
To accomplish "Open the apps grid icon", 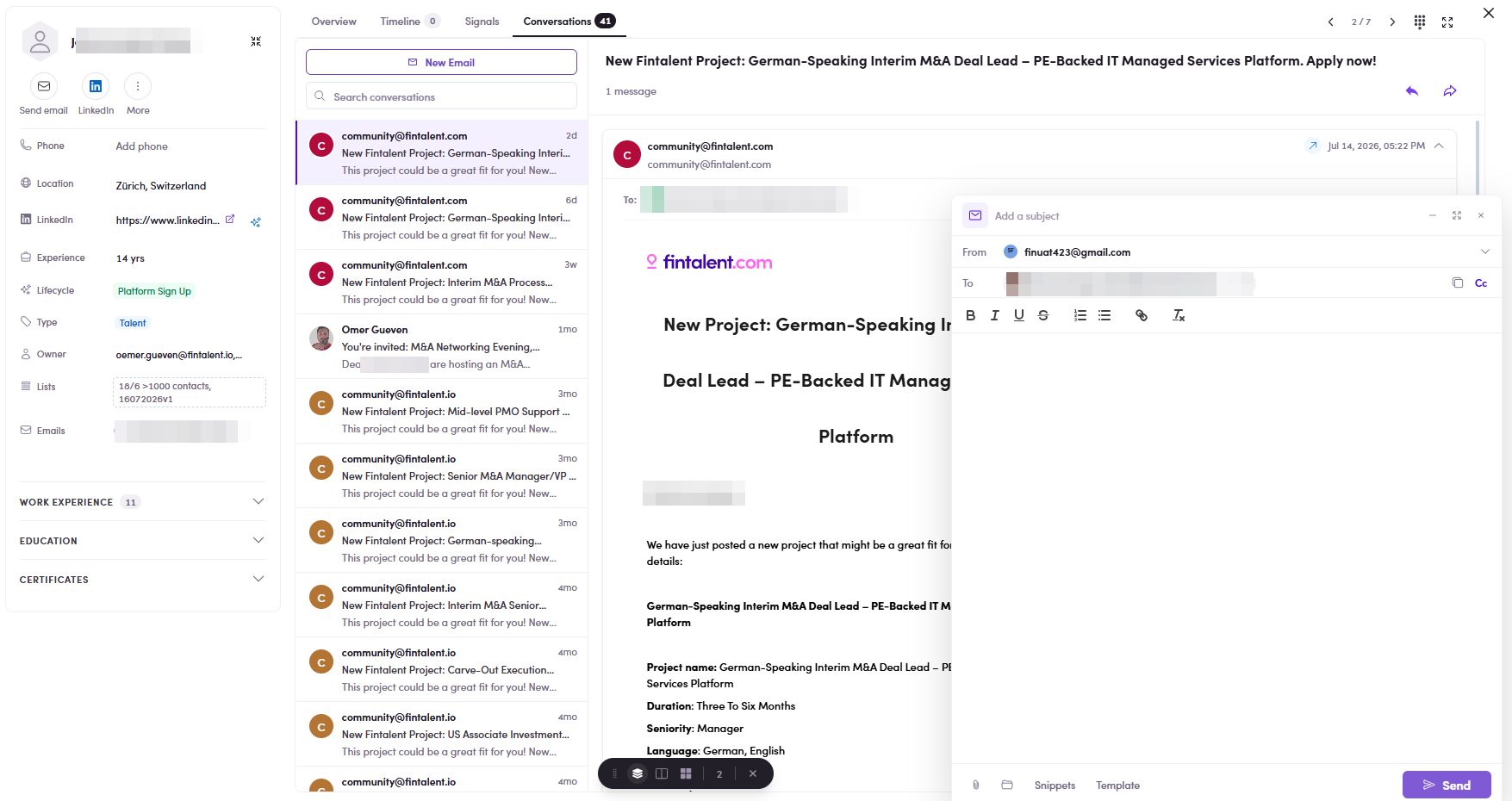I will pyautogui.click(x=1420, y=22).
